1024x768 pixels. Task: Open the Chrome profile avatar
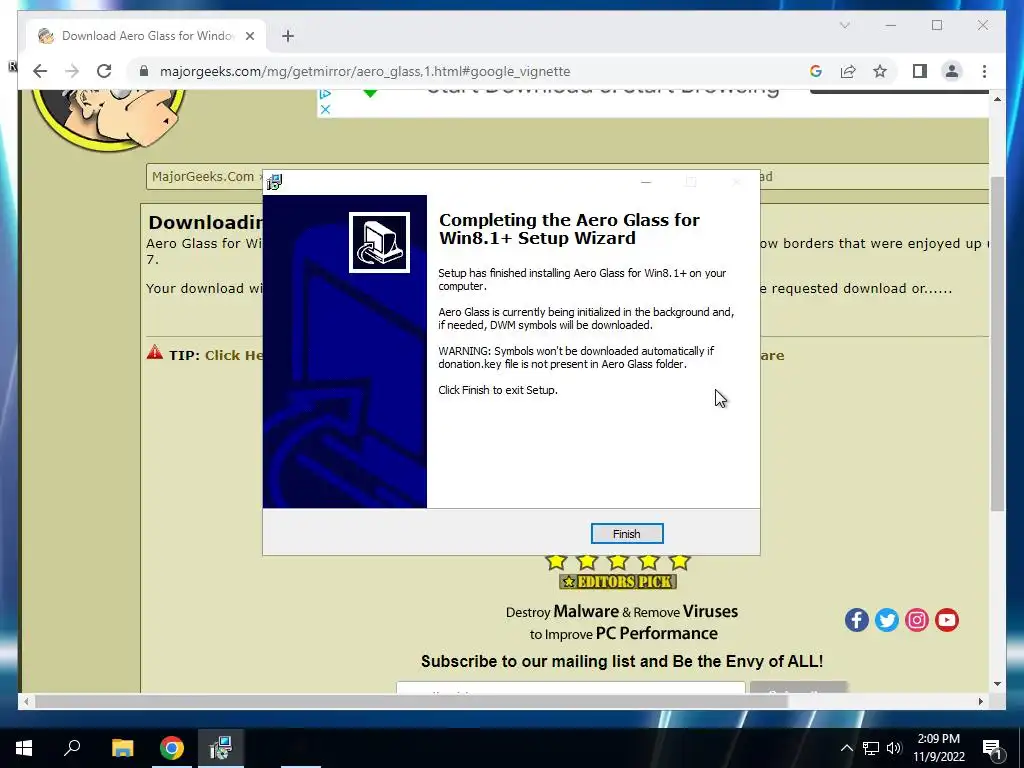[x=952, y=71]
